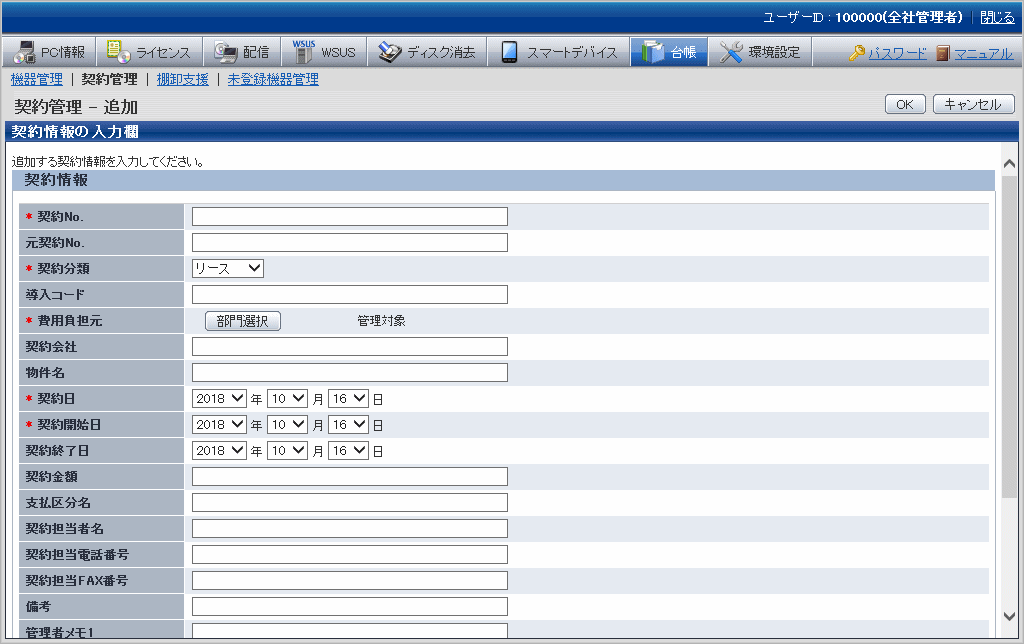Expand the 契約開始日 month dropdown
1024x644 pixels.
point(287,424)
